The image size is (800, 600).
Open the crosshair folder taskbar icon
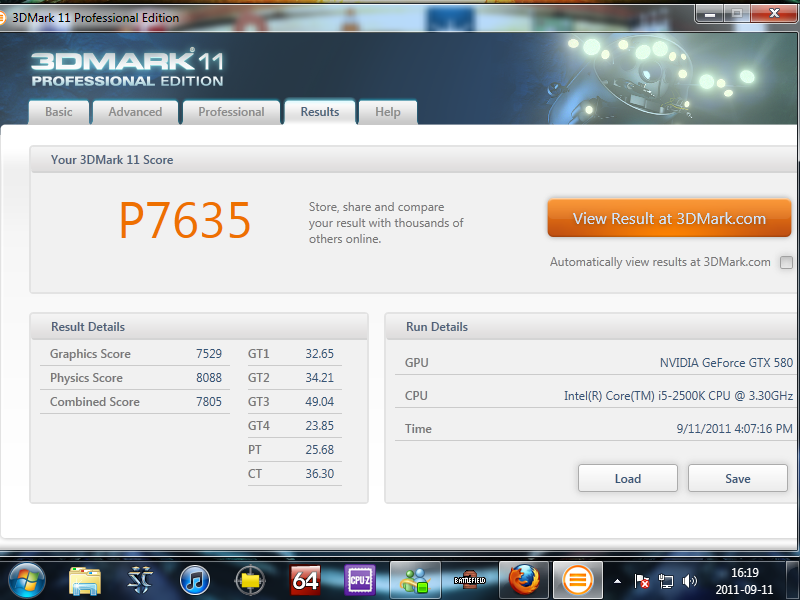250,580
